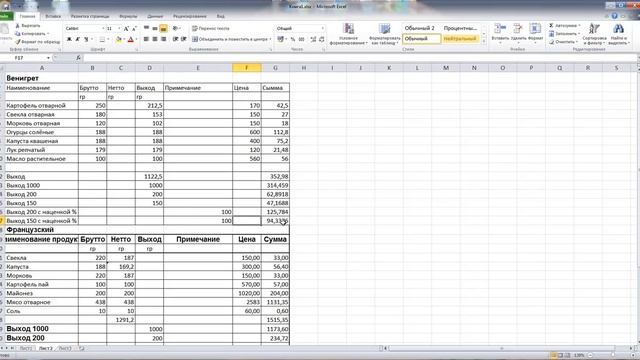Switch to the Формулы ribbon tab
The image size is (640, 360).
click(x=128, y=16)
